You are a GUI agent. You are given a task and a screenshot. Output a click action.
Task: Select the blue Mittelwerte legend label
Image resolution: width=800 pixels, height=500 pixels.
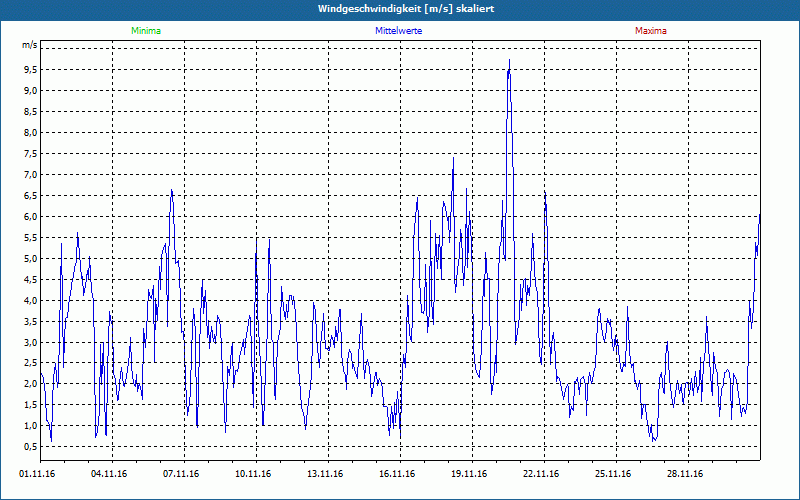pos(398,31)
